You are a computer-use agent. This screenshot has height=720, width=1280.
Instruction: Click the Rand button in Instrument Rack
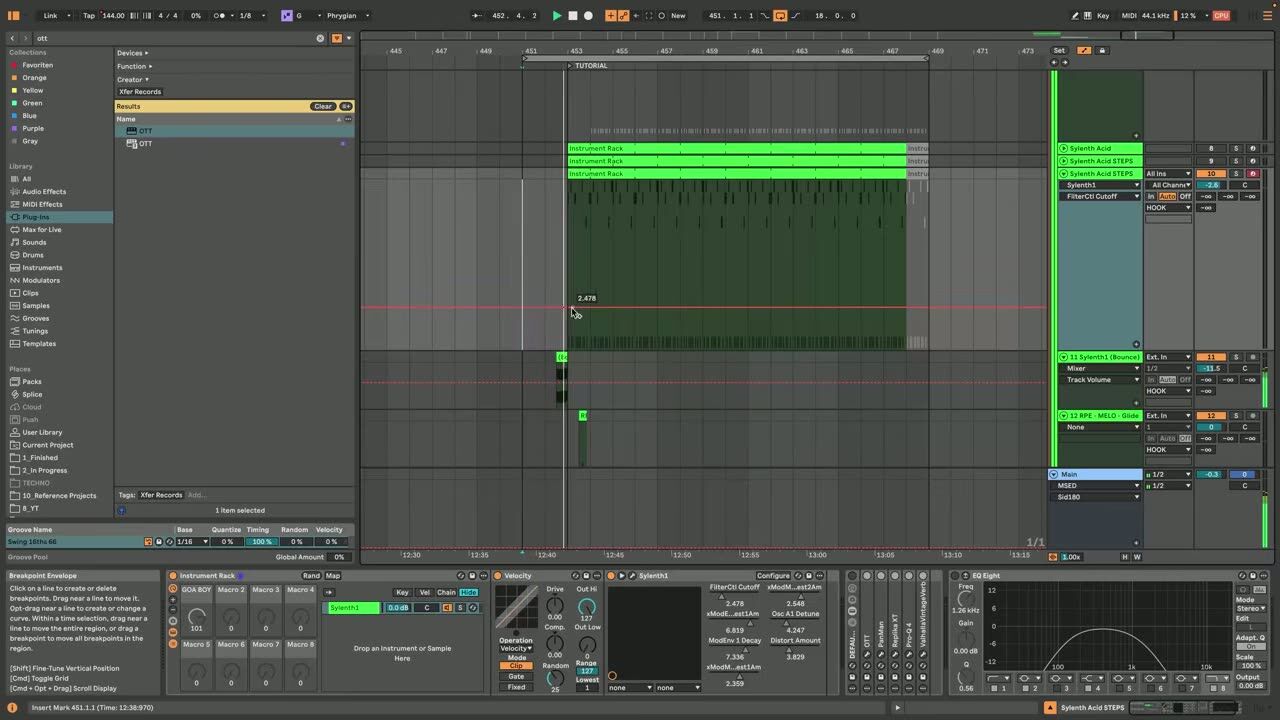311,576
